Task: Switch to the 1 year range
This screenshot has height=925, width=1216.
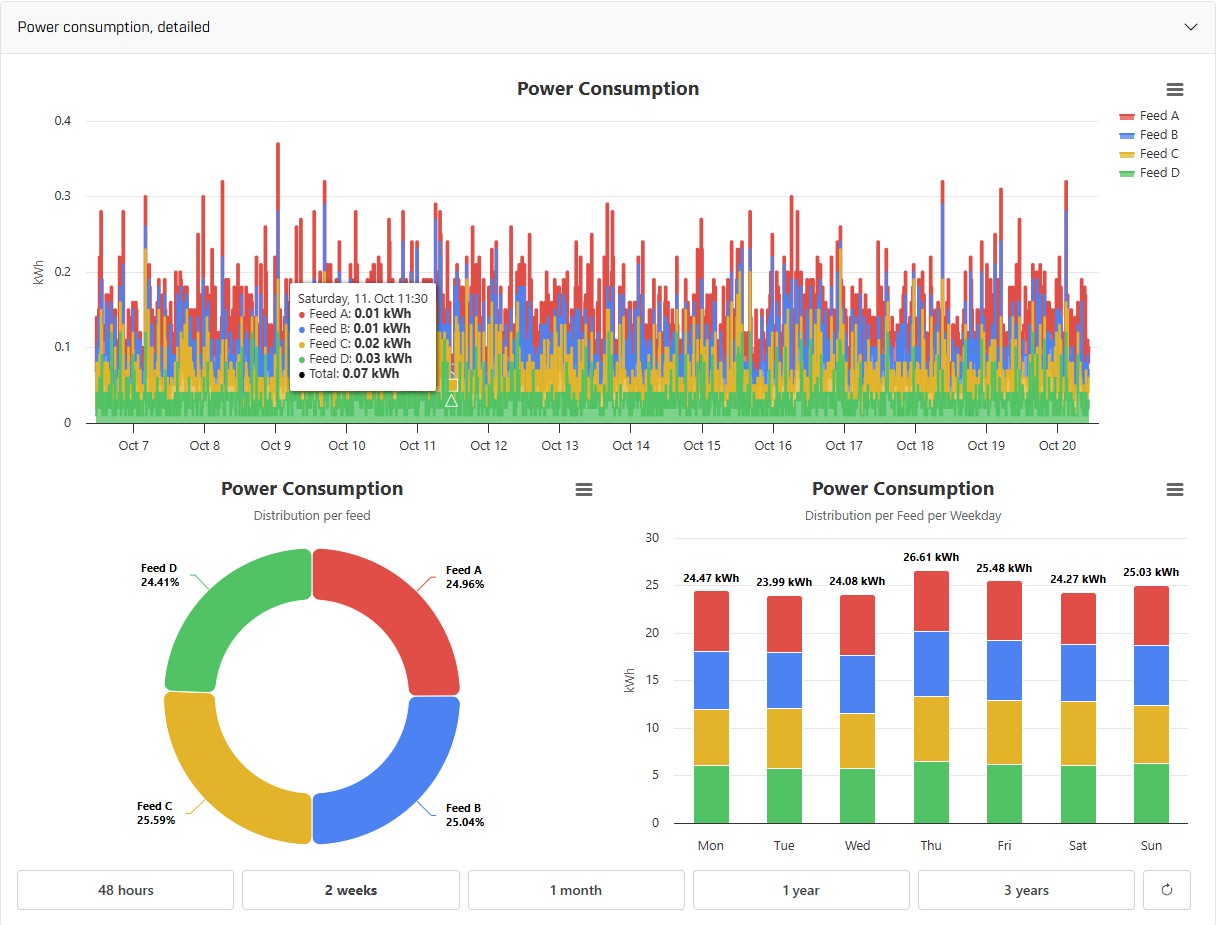Action: (801, 890)
